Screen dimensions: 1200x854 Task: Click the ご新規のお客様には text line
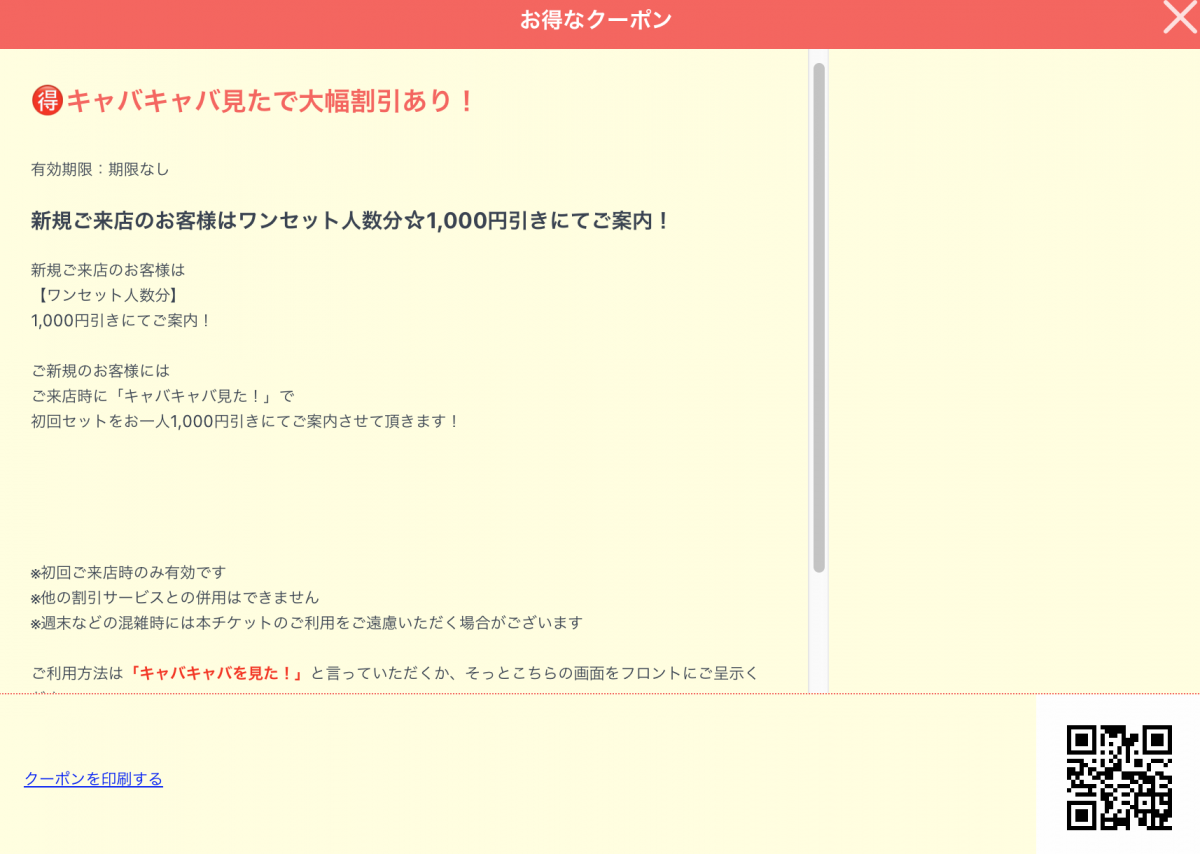coord(100,371)
